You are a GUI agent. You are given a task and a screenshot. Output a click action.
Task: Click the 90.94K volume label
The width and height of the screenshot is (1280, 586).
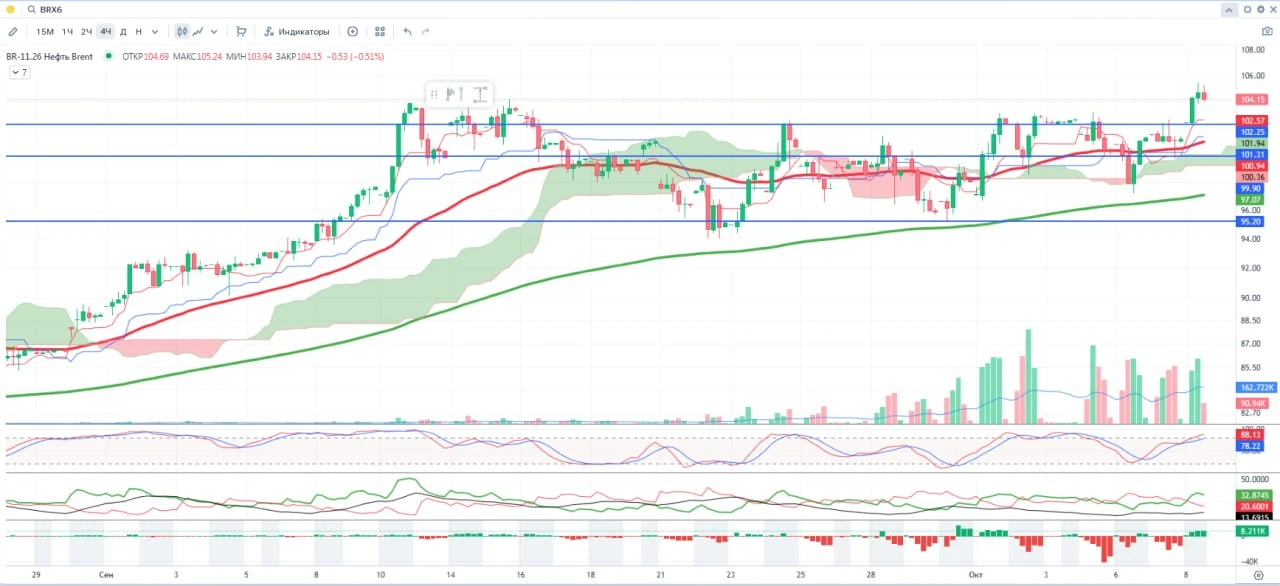coord(1254,403)
